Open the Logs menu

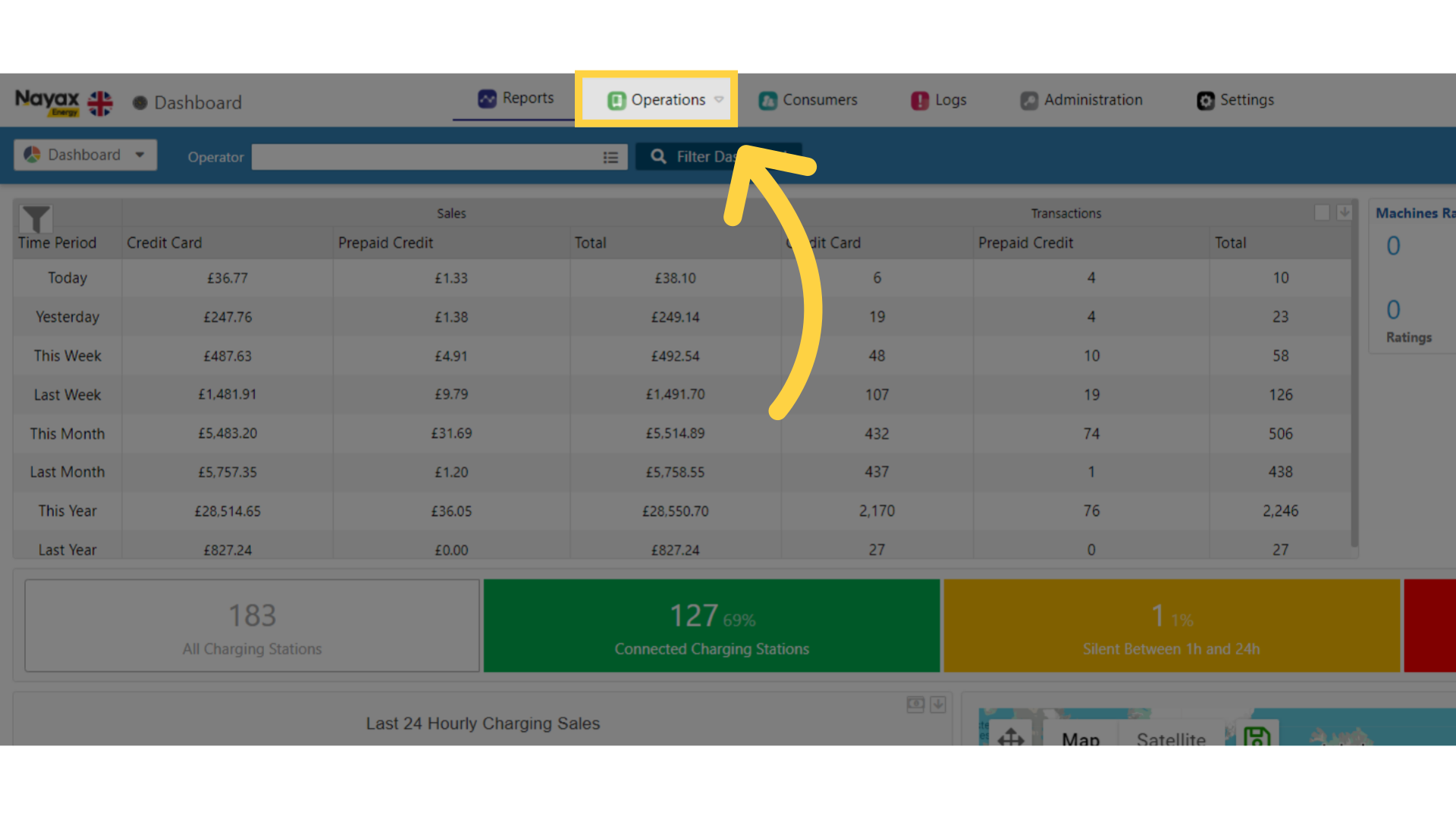tap(939, 100)
